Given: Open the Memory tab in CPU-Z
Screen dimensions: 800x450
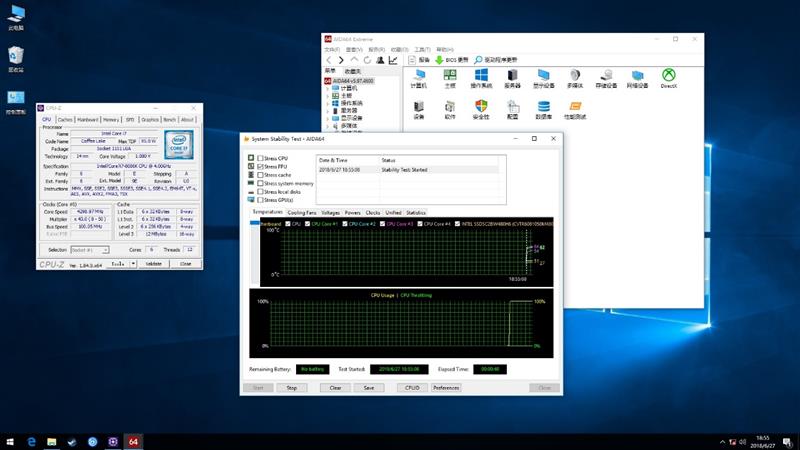Looking at the screenshot, I should (111, 119).
